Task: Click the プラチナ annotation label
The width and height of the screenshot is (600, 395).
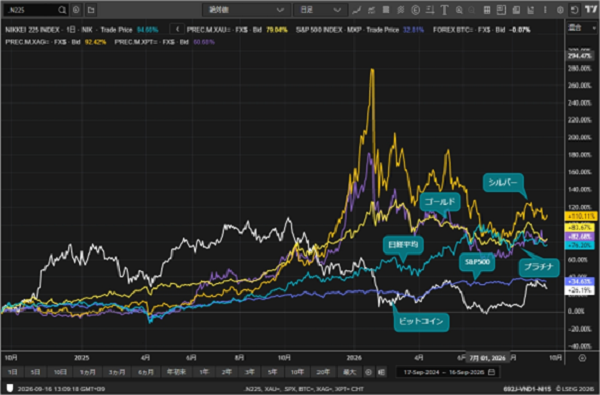Action: click(539, 267)
